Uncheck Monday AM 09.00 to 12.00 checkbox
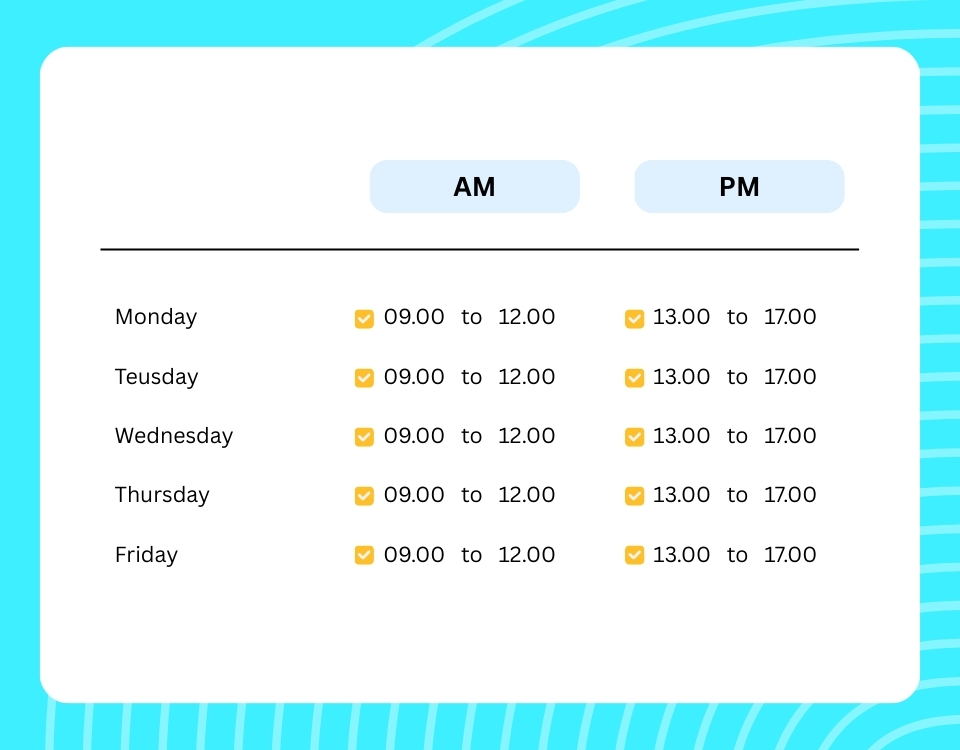The height and width of the screenshot is (750, 960). coord(364,318)
